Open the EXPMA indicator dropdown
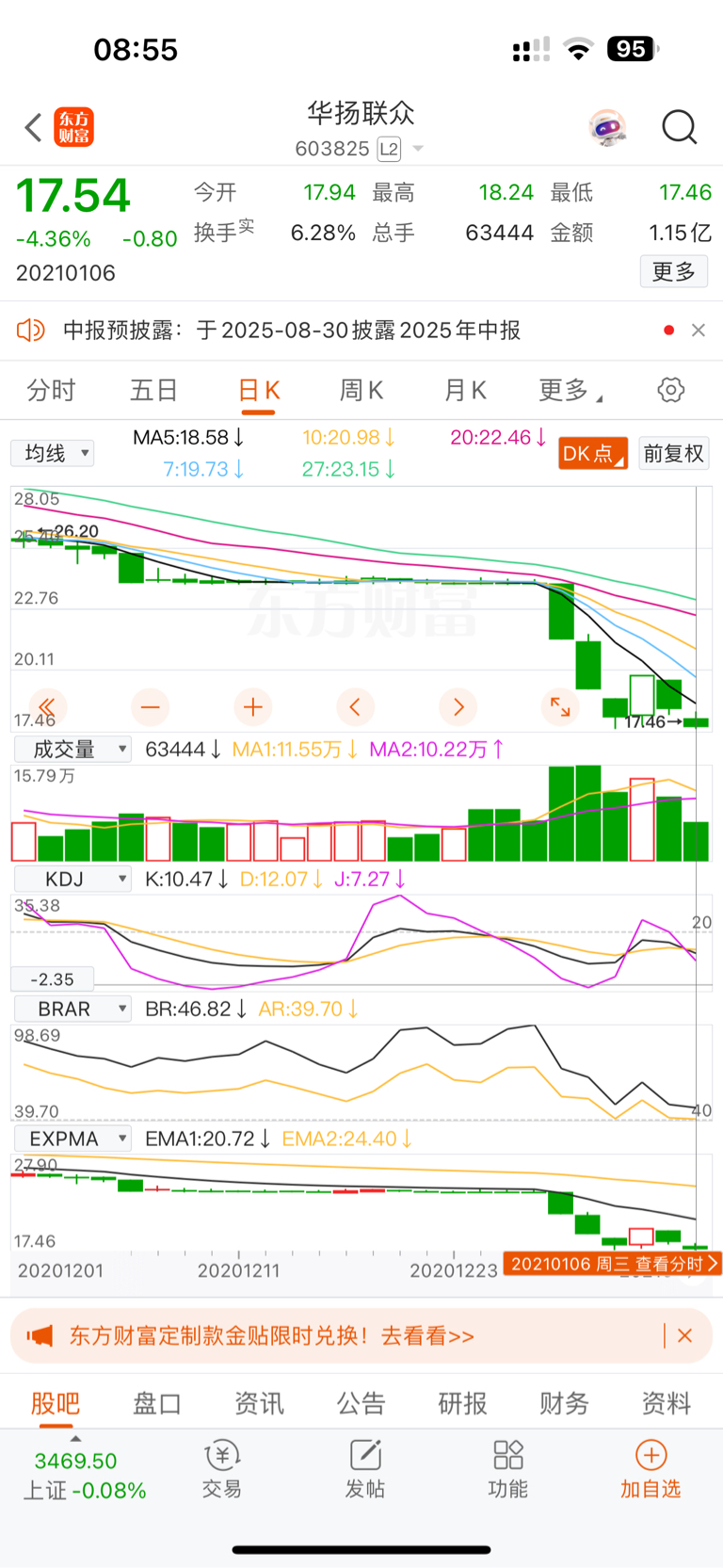723x1568 pixels. click(72, 1140)
